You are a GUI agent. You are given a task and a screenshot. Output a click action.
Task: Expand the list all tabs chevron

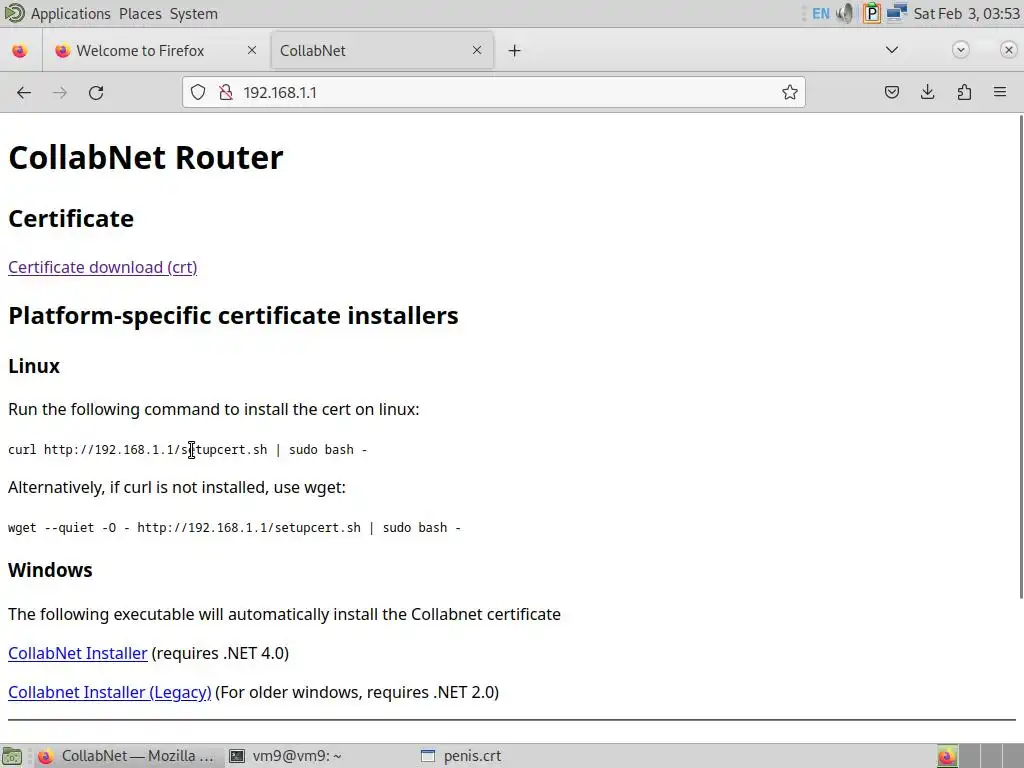891,50
